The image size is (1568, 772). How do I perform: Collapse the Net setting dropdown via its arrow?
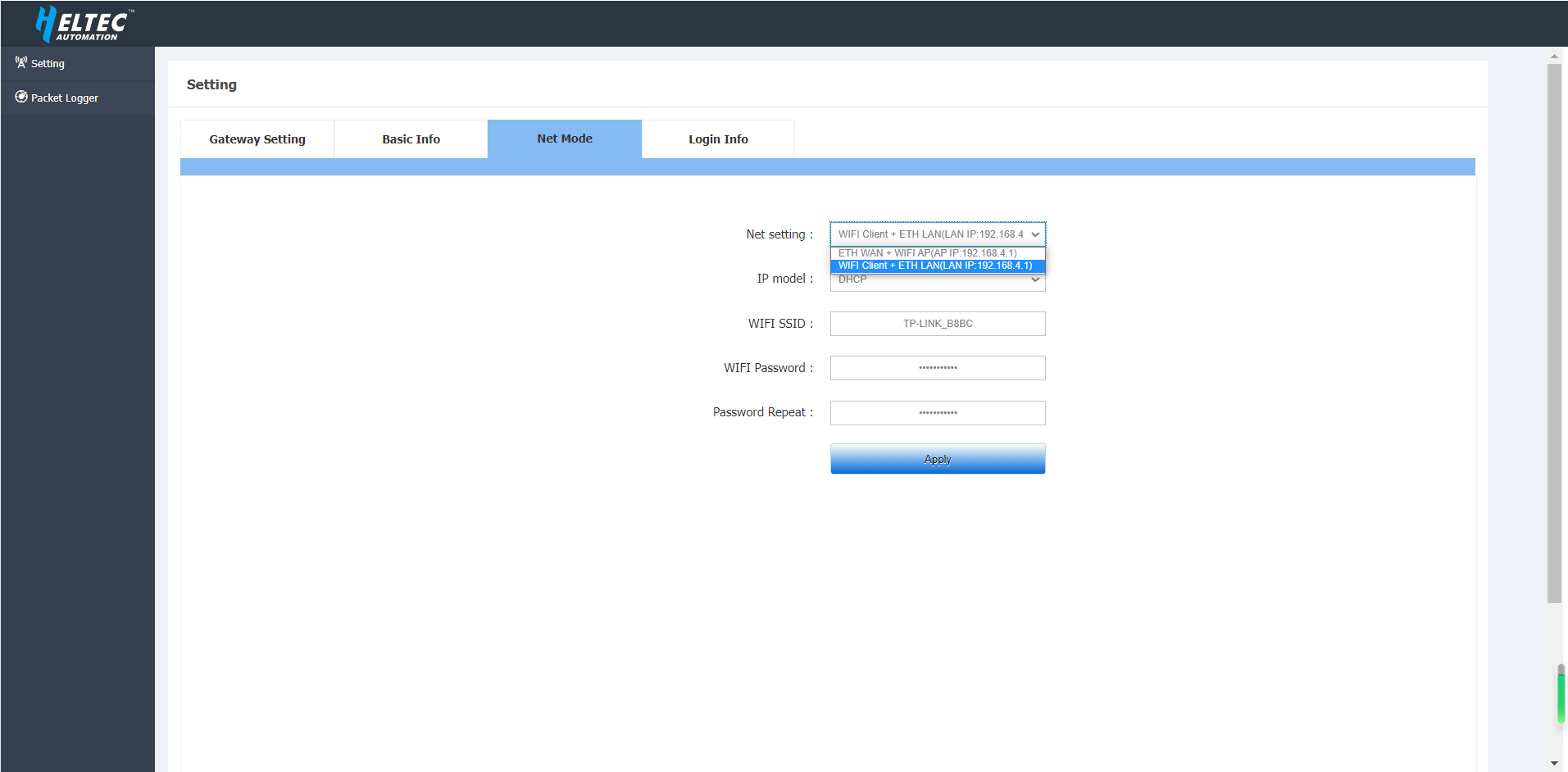pos(1035,234)
